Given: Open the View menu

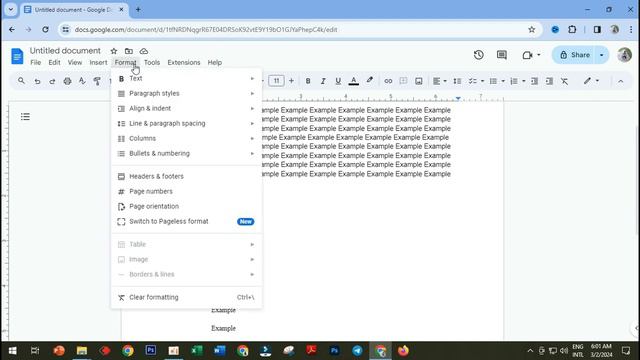Looking at the screenshot, I should (x=75, y=62).
